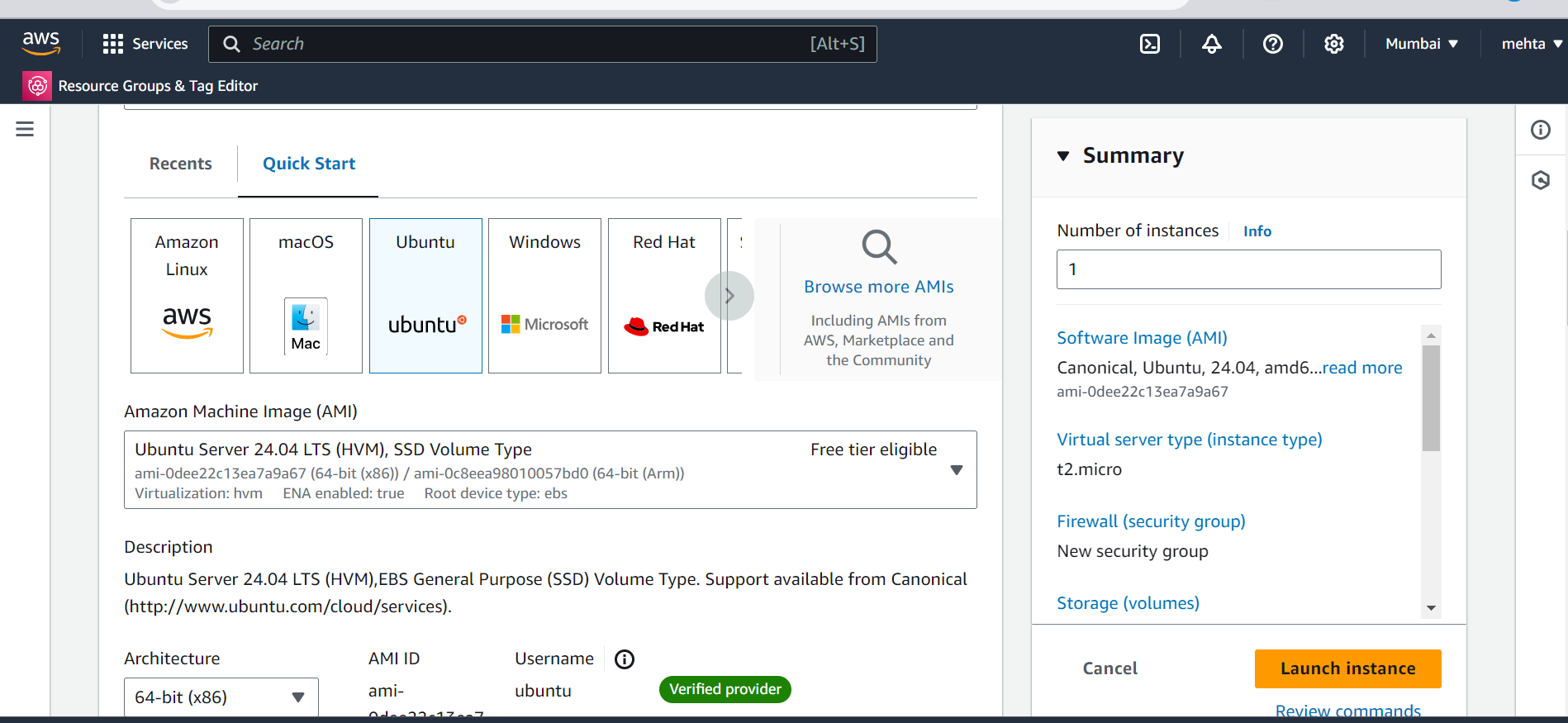The width and height of the screenshot is (1568, 723).
Task: Expand the Ubuntu Server 24.04 AMI dropdown
Action: [x=550, y=470]
